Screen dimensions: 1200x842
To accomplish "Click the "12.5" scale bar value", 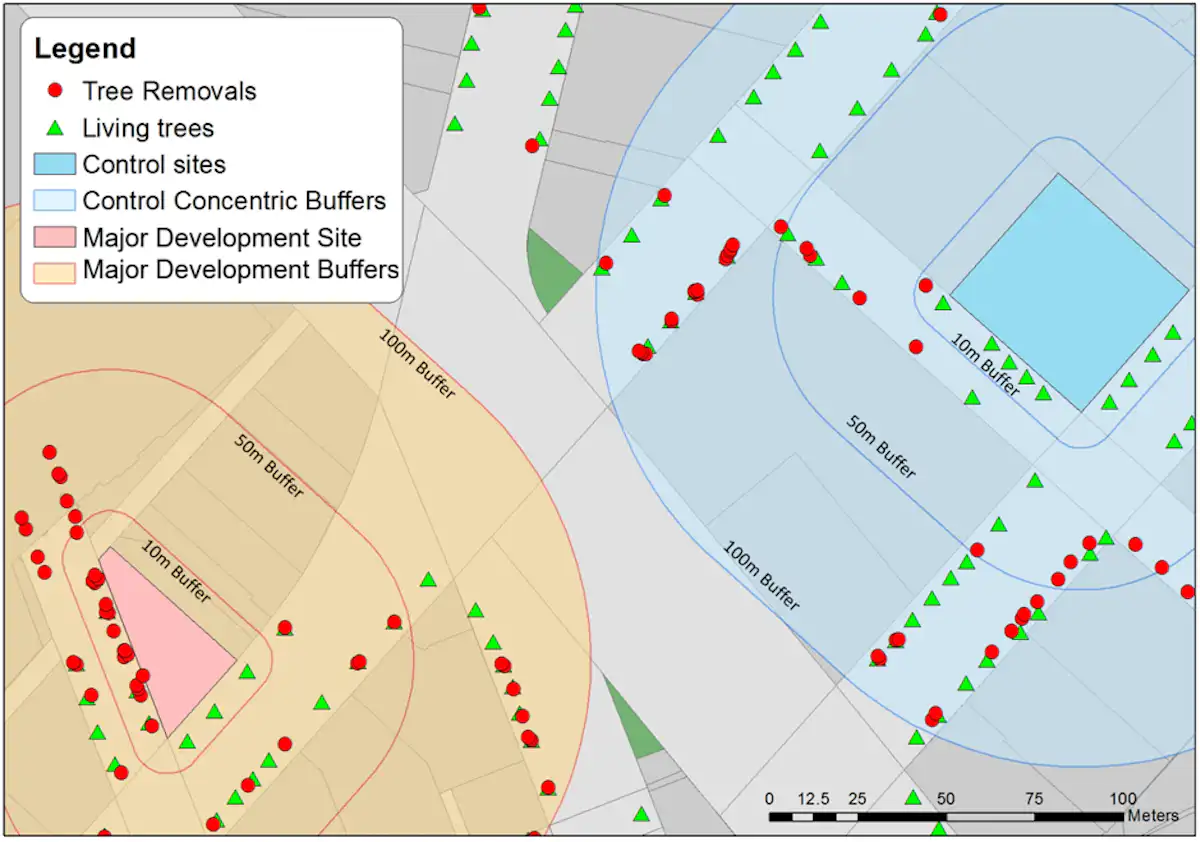I will (813, 799).
